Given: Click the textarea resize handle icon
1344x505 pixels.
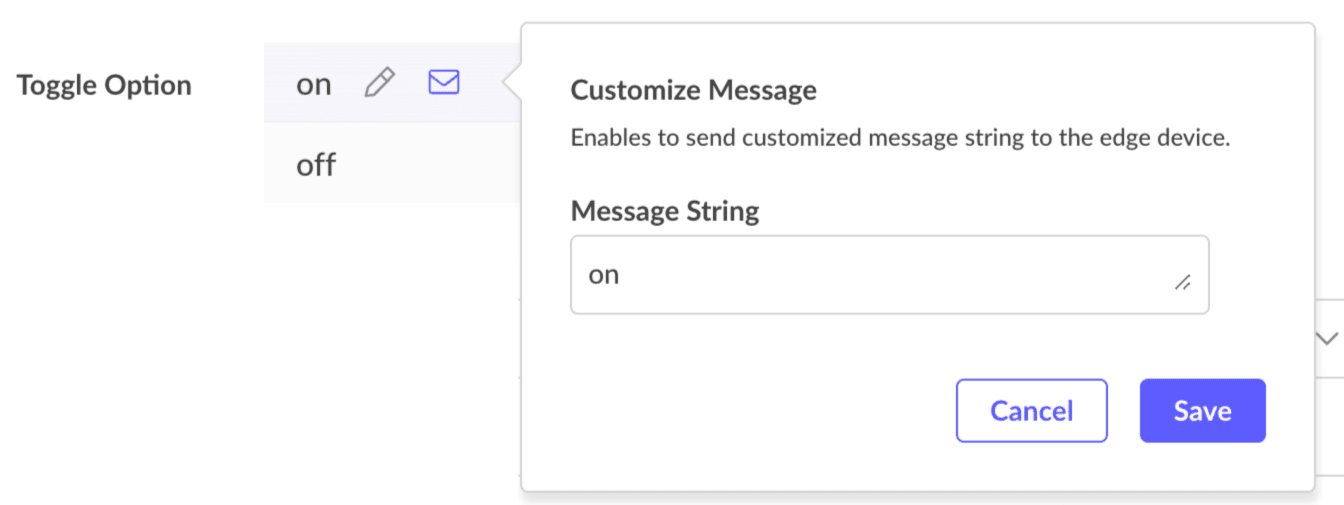Looking at the screenshot, I should click(x=1182, y=283).
